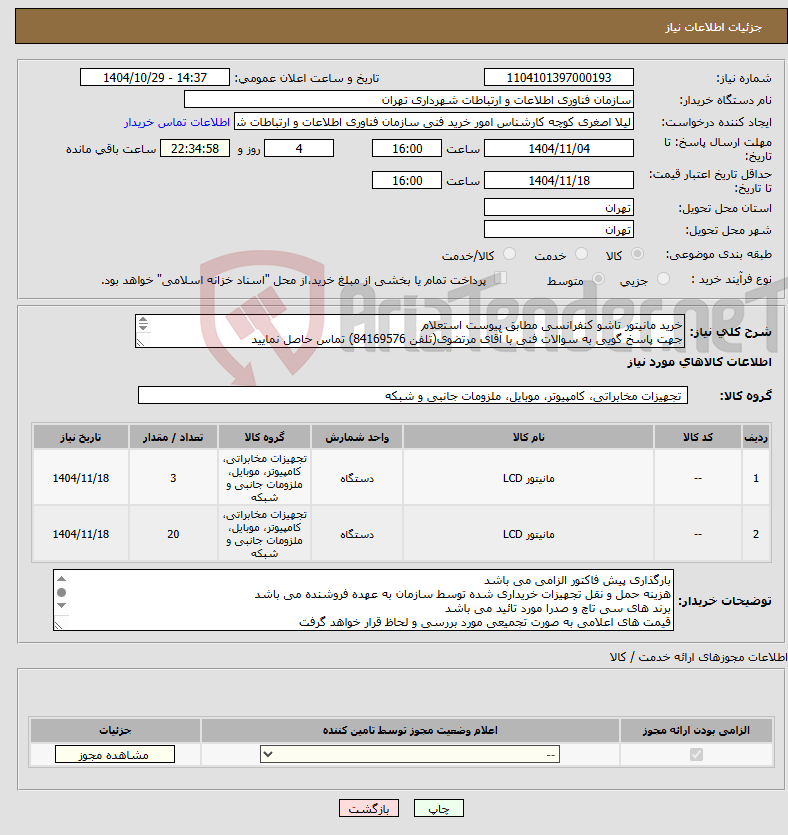Click the print button (چاپ)
Screen dimensions: 788x835
(x=439, y=808)
